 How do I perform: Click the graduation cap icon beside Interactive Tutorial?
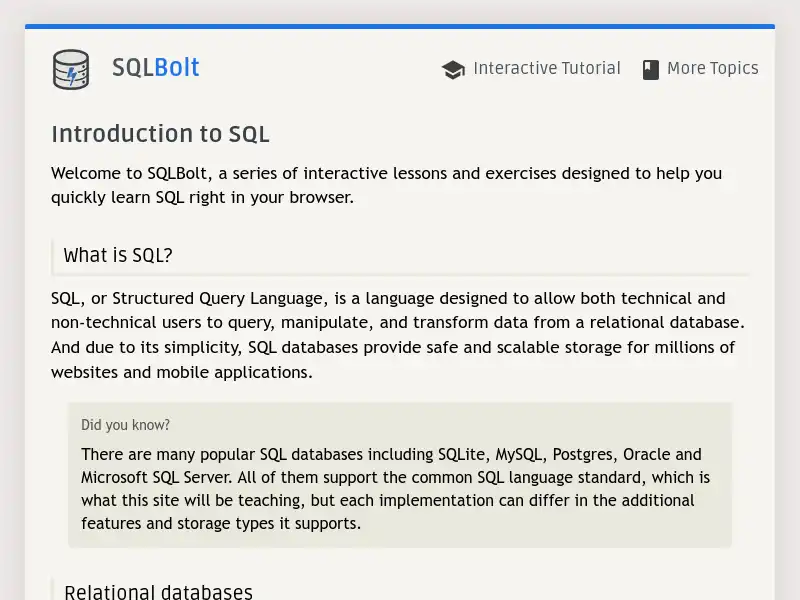(453, 69)
